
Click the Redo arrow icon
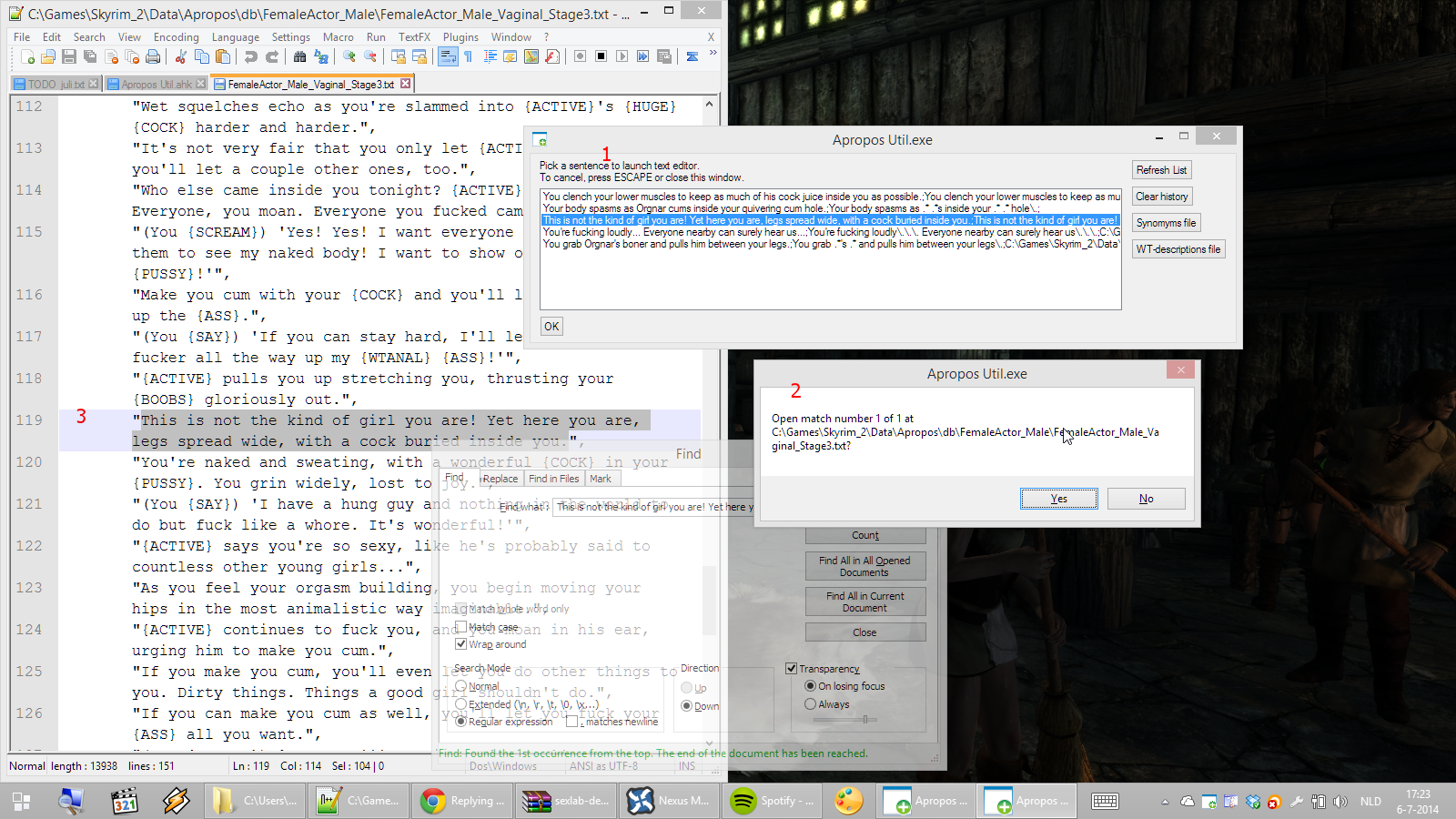point(271,56)
